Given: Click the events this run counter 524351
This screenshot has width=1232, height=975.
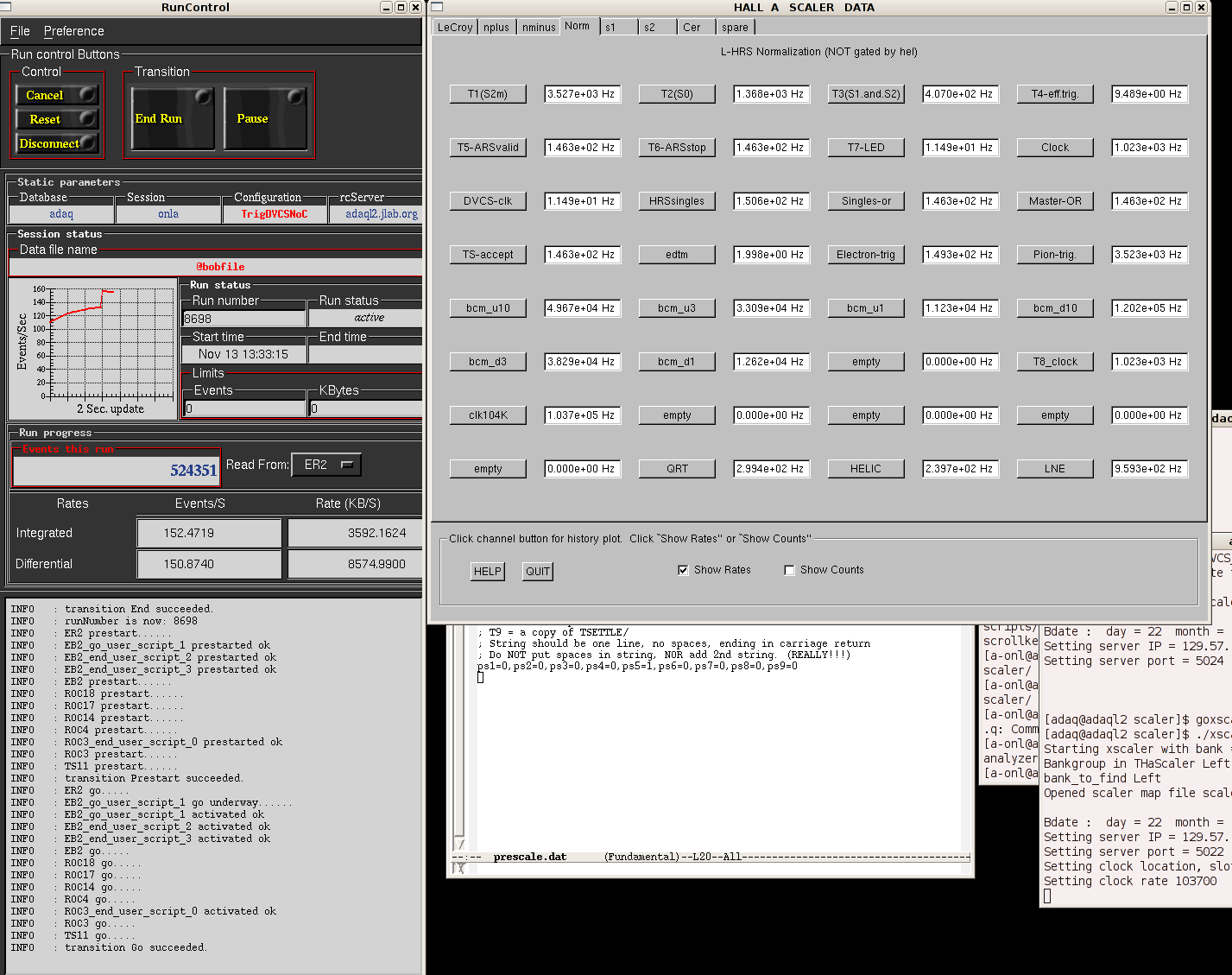Looking at the screenshot, I should coord(117,471).
